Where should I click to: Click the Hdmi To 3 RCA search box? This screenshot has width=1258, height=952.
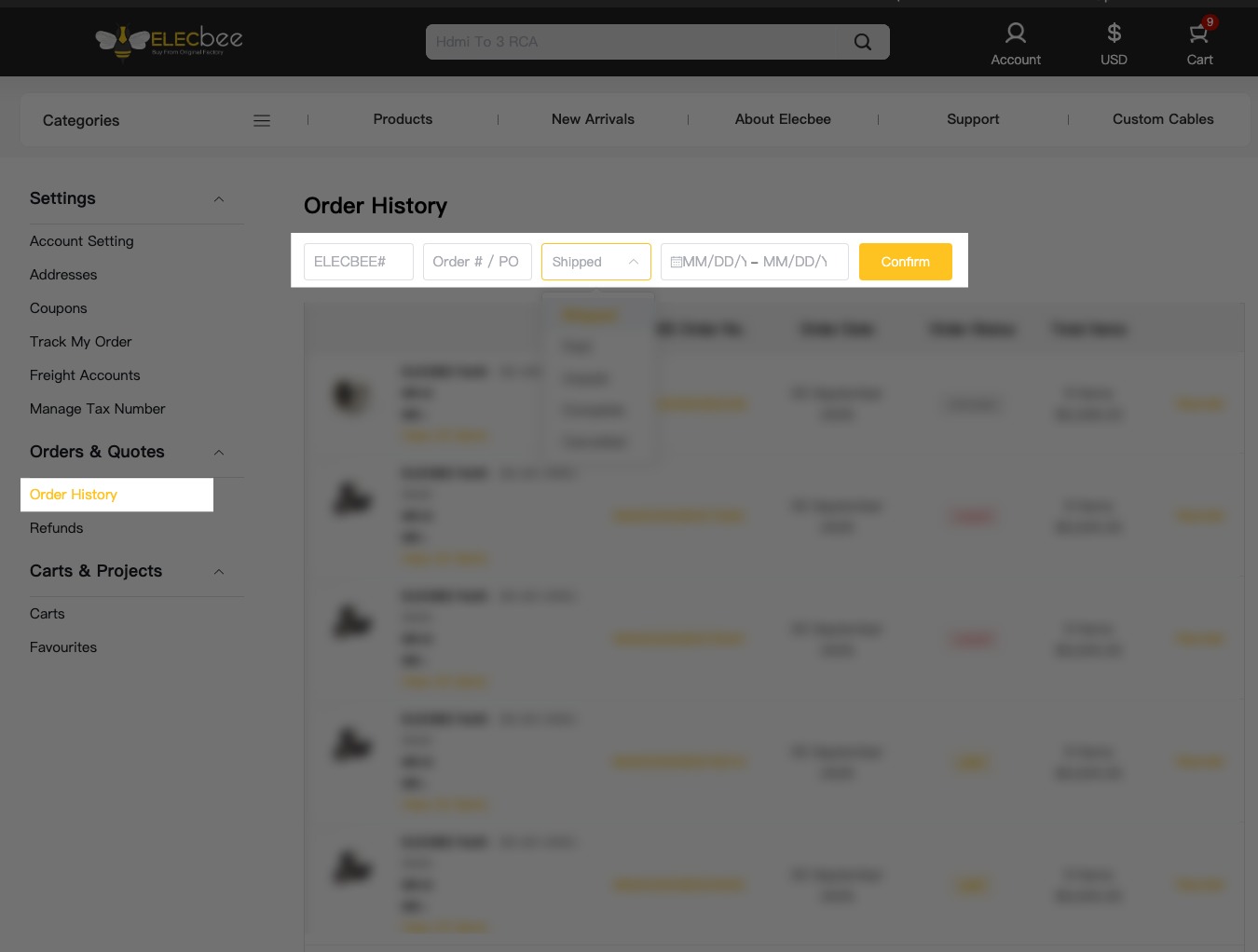click(634, 42)
